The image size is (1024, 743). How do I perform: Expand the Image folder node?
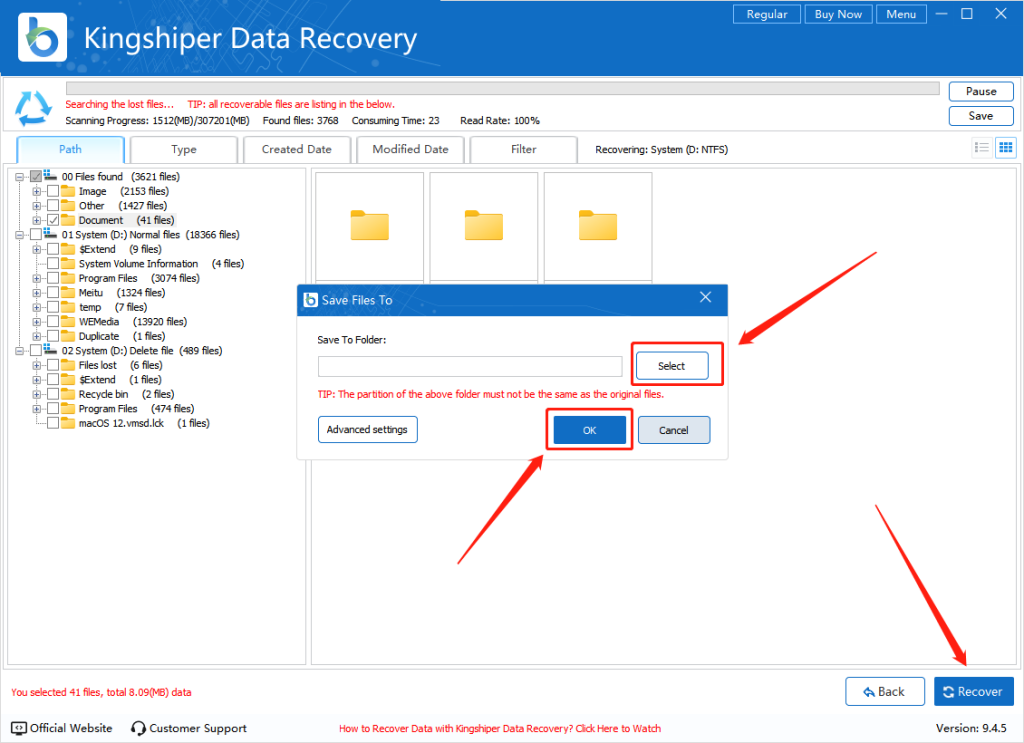click(37, 191)
